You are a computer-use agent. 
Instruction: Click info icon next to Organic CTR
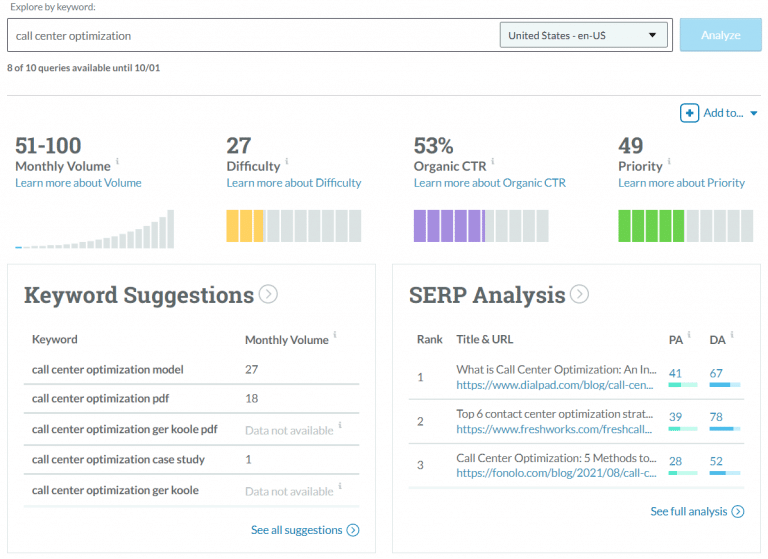point(493,162)
